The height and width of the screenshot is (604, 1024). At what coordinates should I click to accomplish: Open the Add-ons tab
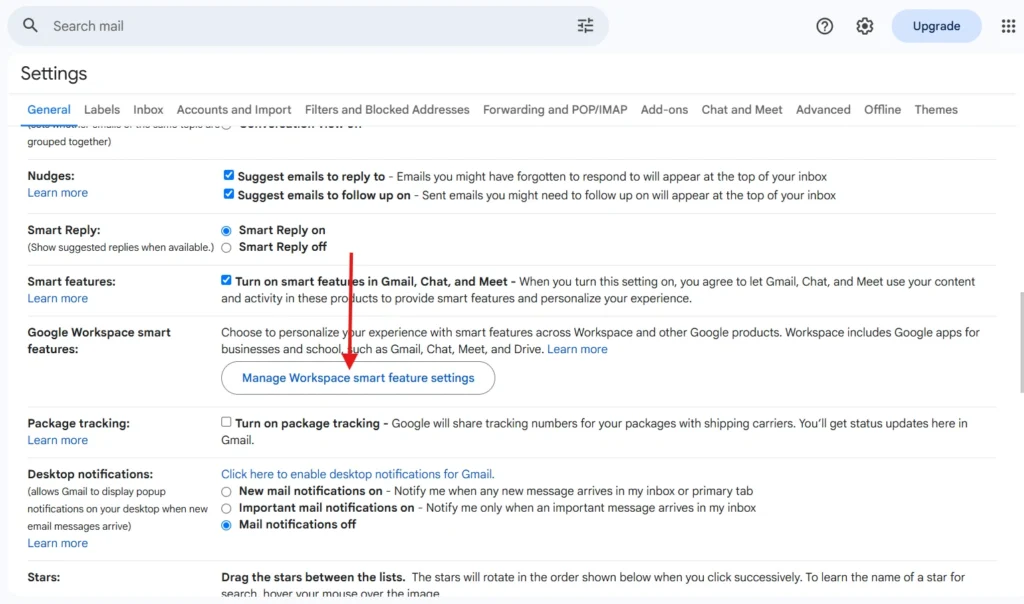[x=664, y=110]
